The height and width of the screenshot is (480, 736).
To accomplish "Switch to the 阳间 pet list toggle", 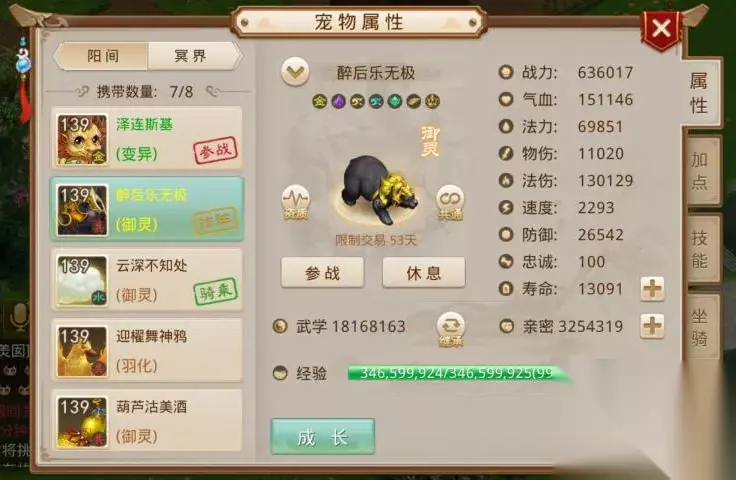I will point(102,56).
